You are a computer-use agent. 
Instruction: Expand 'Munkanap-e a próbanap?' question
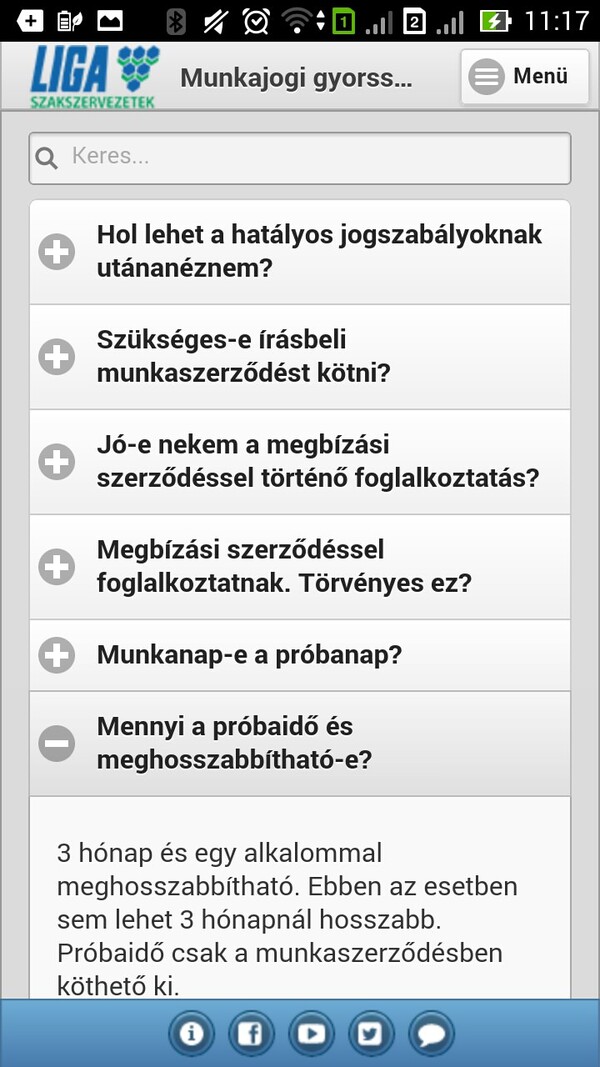(x=57, y=655)
